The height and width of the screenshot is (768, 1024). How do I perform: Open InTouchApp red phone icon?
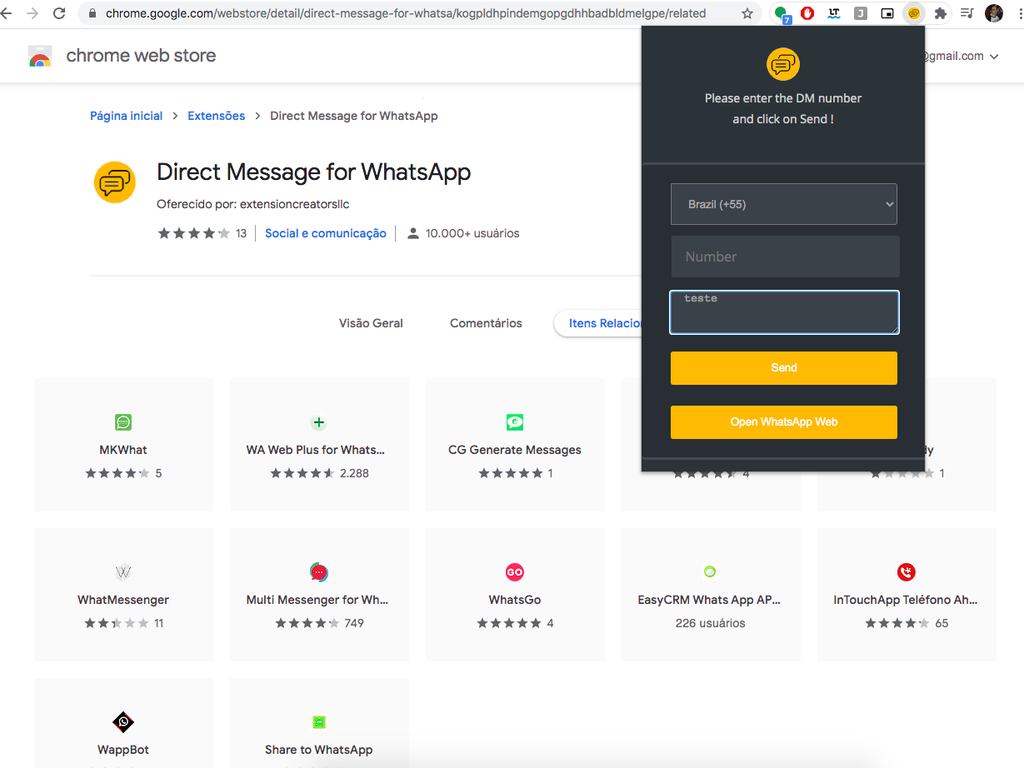pos(906,572)
